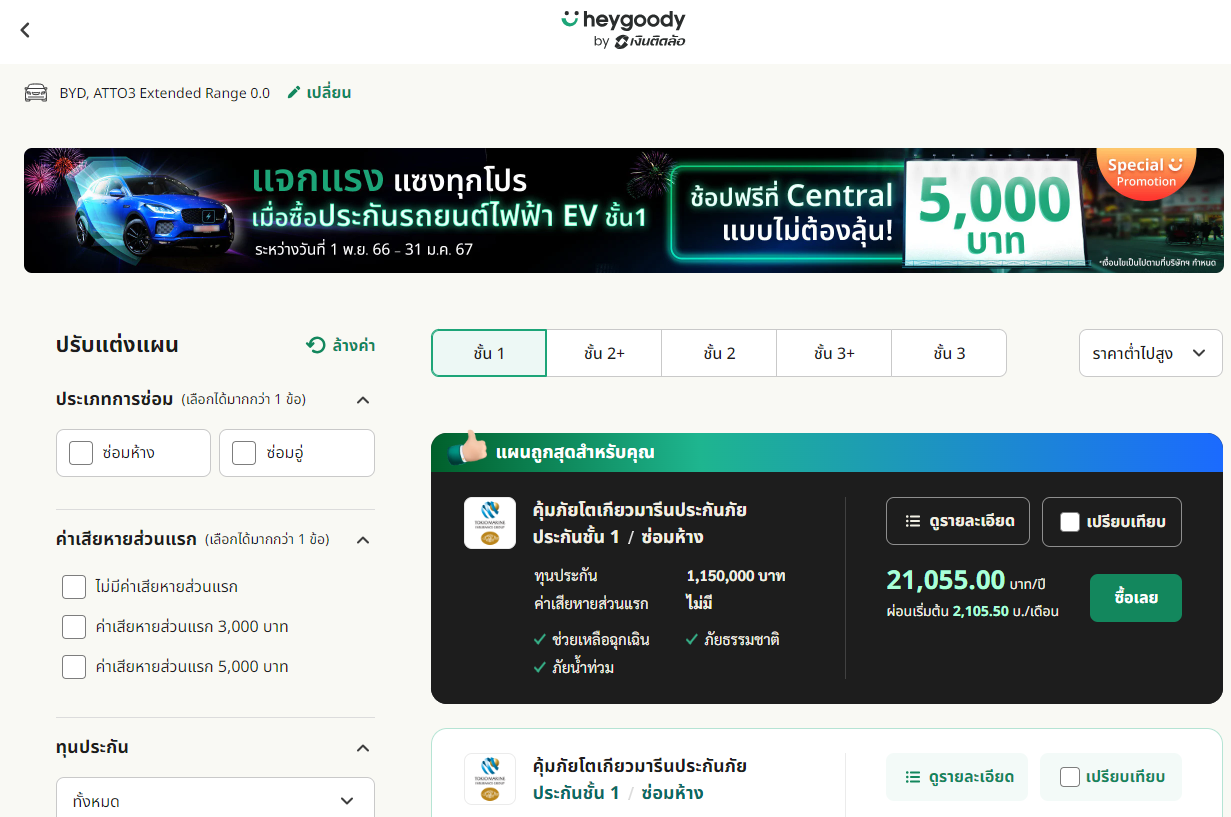Screen dimensions: 1231x817
Task: Switch to the ชั้น 3 tab
Action: coord(949,353)
